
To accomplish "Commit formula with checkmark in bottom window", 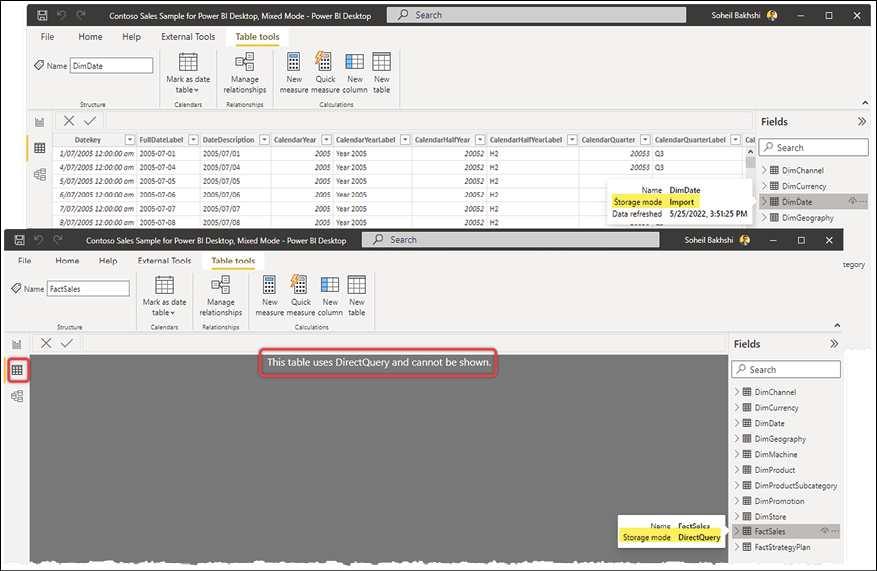I will click(67, 343).
